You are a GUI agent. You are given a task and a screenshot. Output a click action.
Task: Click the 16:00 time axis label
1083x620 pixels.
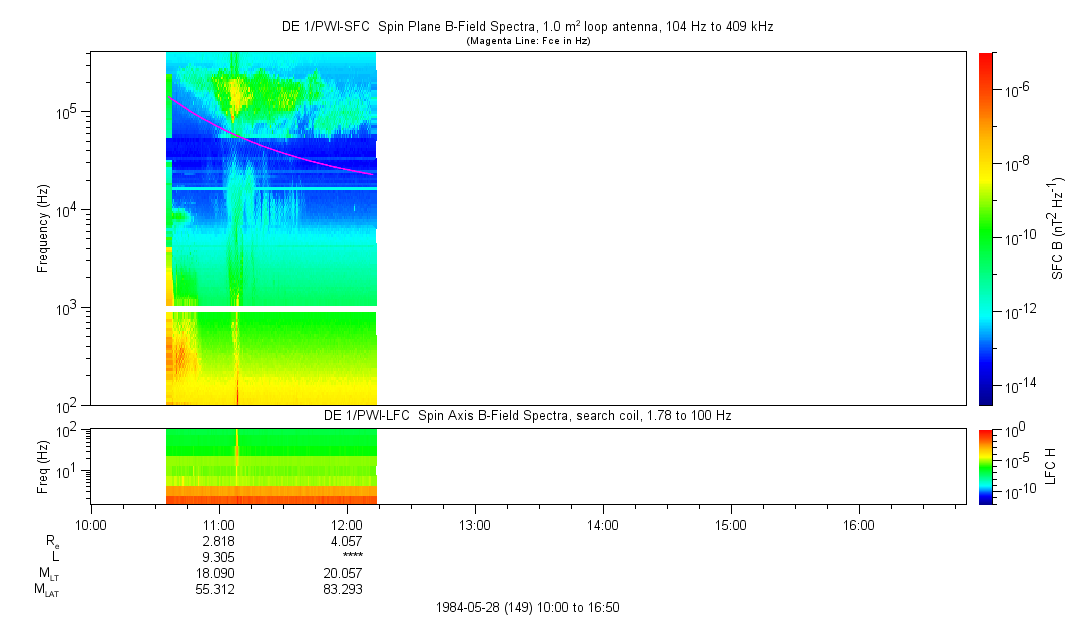click(x=858, y=524)
